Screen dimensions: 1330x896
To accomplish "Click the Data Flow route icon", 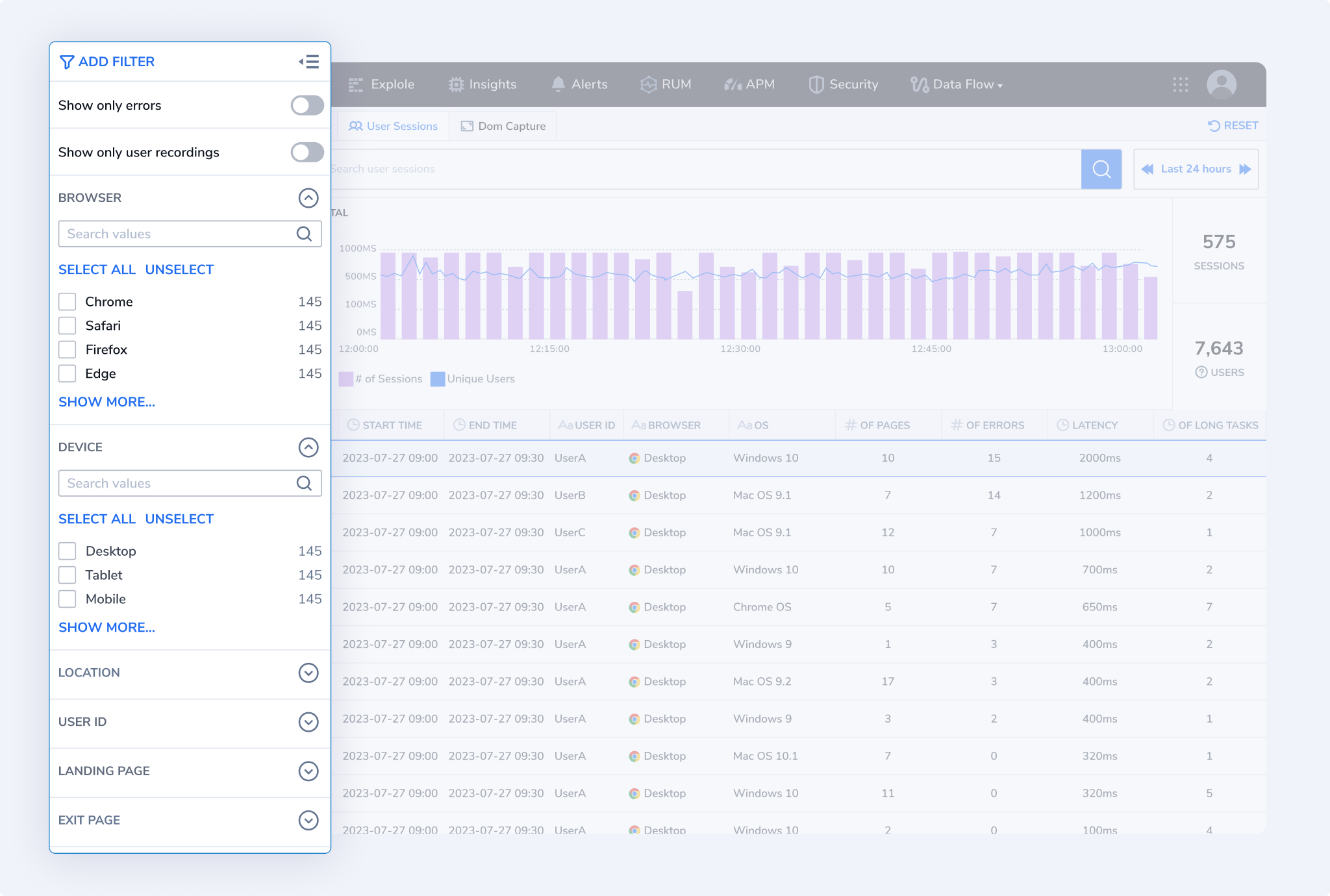I will (x=920, y=84).
